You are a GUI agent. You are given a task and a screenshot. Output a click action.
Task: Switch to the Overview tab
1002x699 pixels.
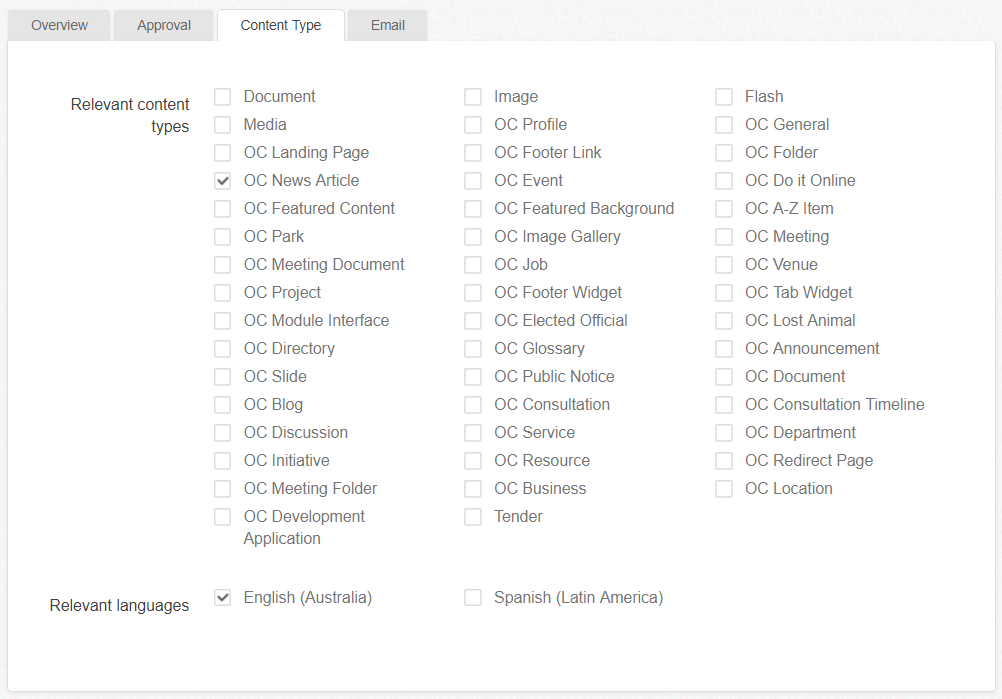tap(58, 25)
